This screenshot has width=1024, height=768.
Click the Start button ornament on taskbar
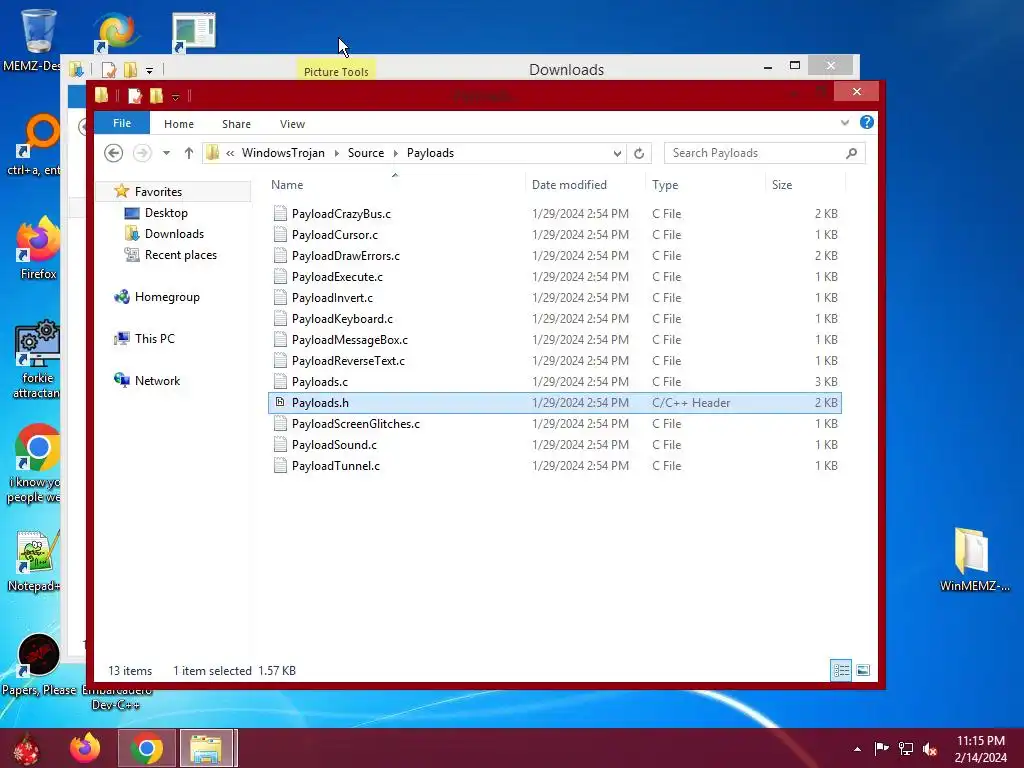coord(25,748)
